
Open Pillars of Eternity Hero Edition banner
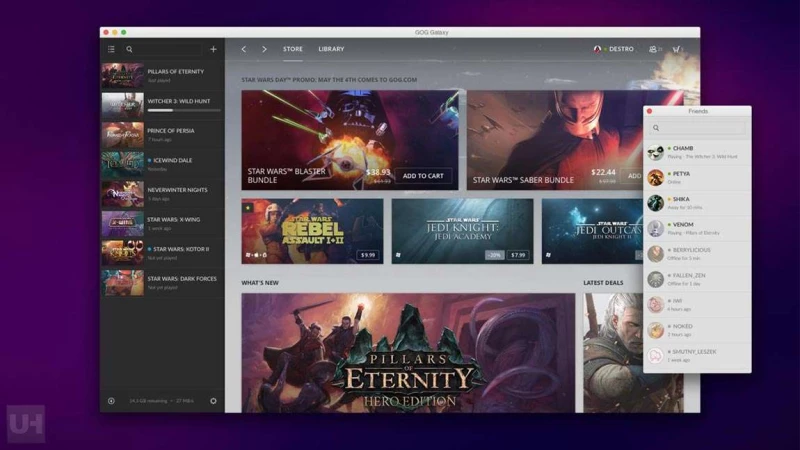[x=408, y=353]
